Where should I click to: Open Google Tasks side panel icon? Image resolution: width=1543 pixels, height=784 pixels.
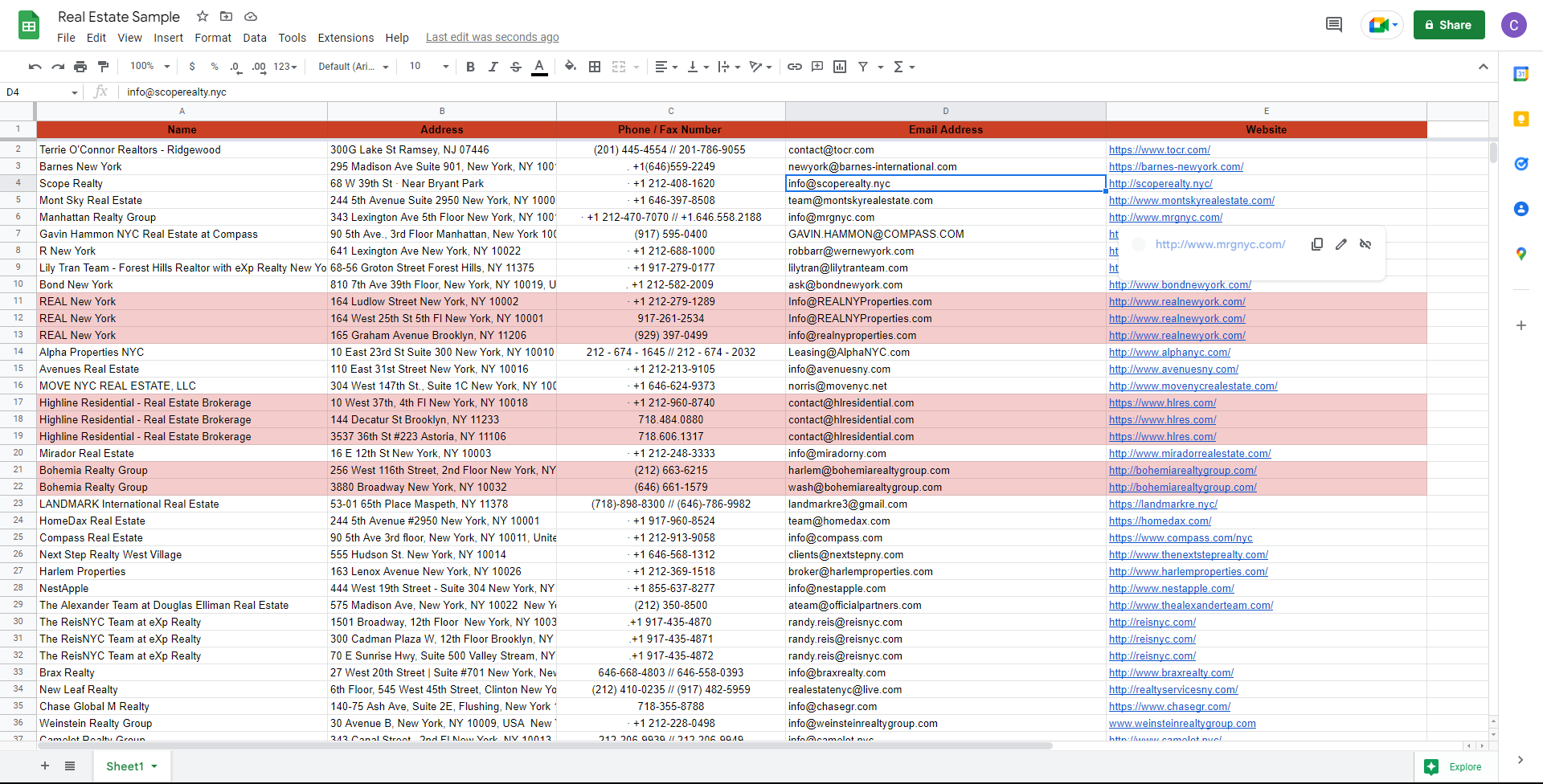click(x=1521, y=164)
